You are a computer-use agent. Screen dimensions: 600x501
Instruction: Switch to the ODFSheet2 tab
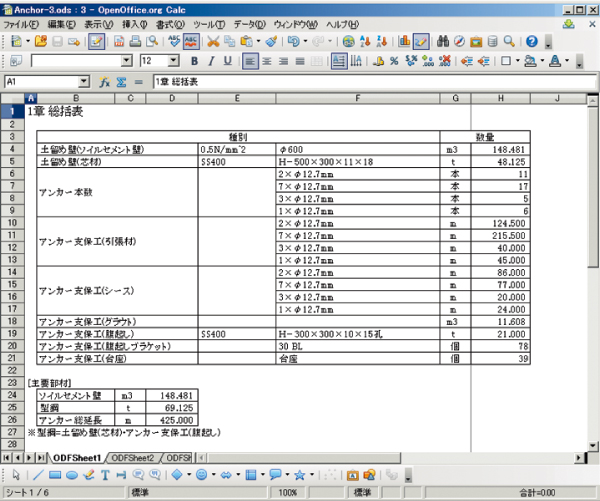click(135, 457)
